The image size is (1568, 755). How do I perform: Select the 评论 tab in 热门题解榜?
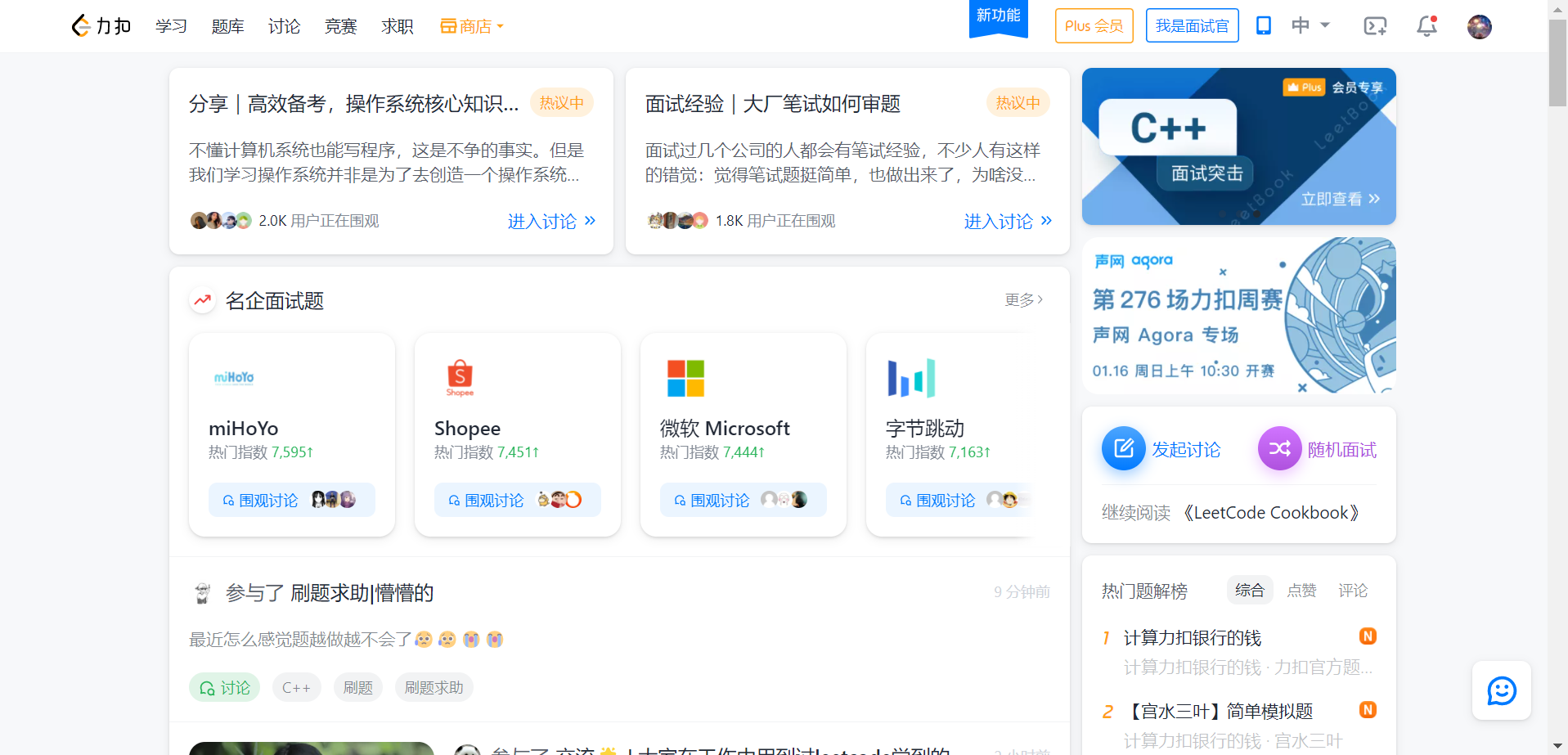(1353, 590)
